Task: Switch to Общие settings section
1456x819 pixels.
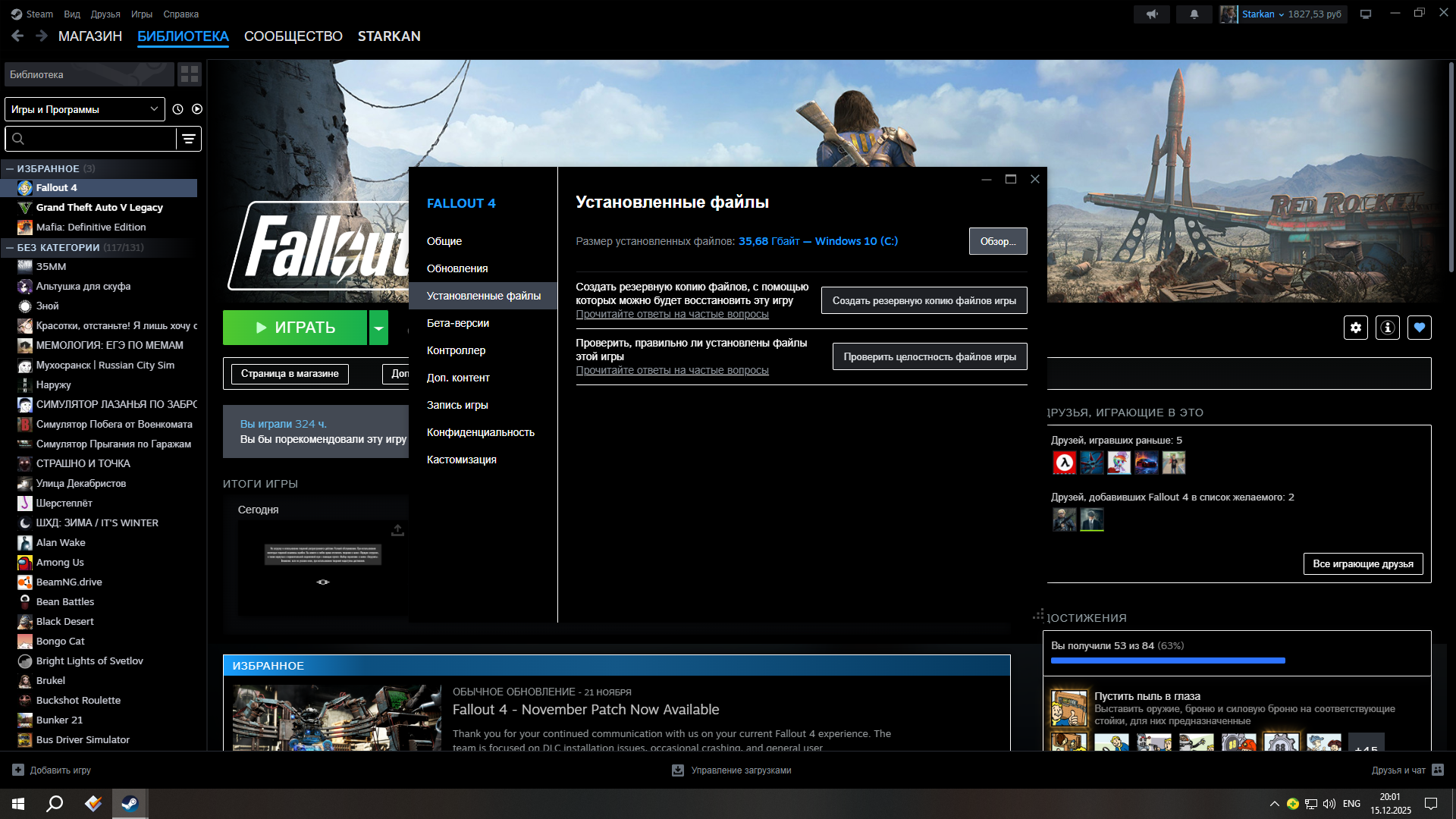Action: coord(483,241)
